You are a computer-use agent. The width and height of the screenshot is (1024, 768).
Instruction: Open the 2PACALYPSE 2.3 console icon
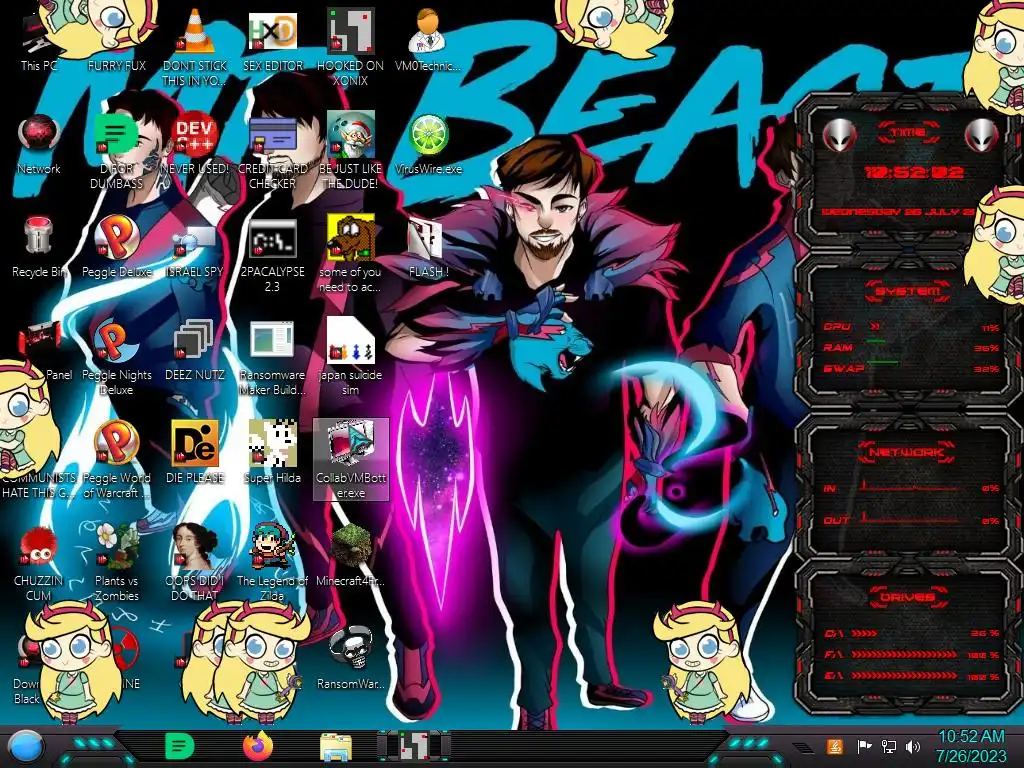click(272, 255)
